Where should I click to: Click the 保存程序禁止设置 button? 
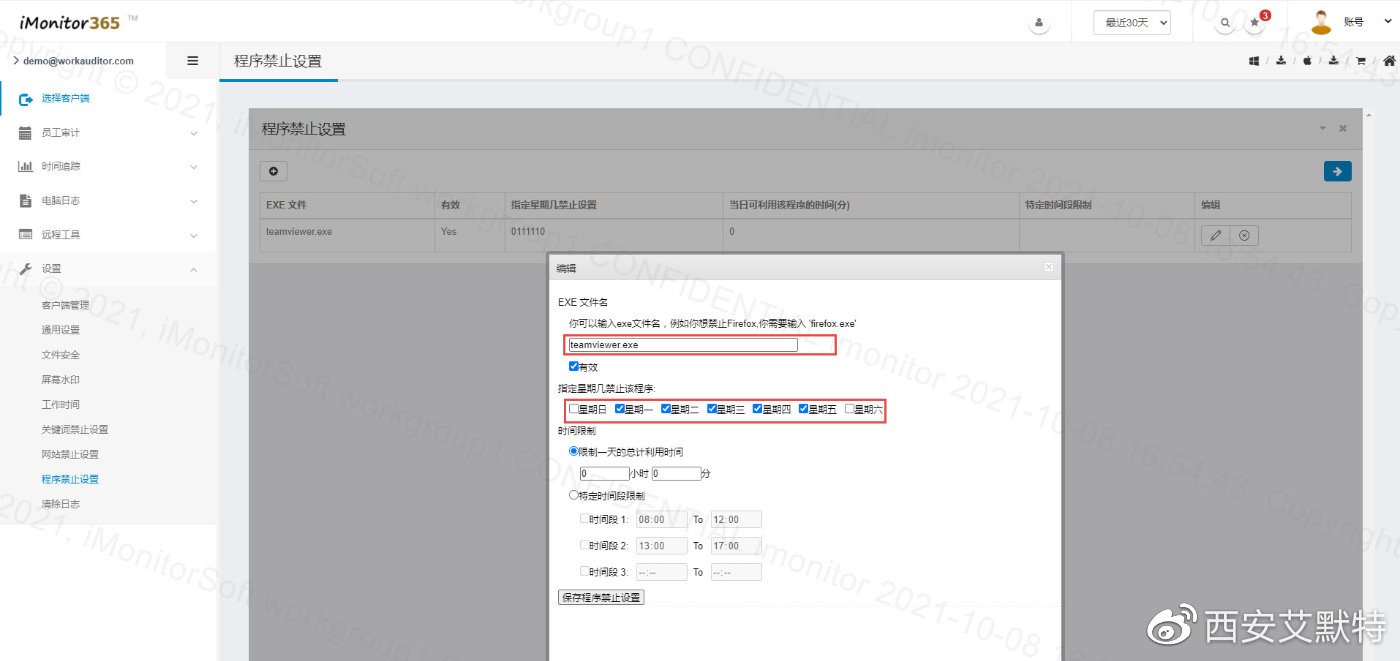pyautogui.click(x=601, y=598)
